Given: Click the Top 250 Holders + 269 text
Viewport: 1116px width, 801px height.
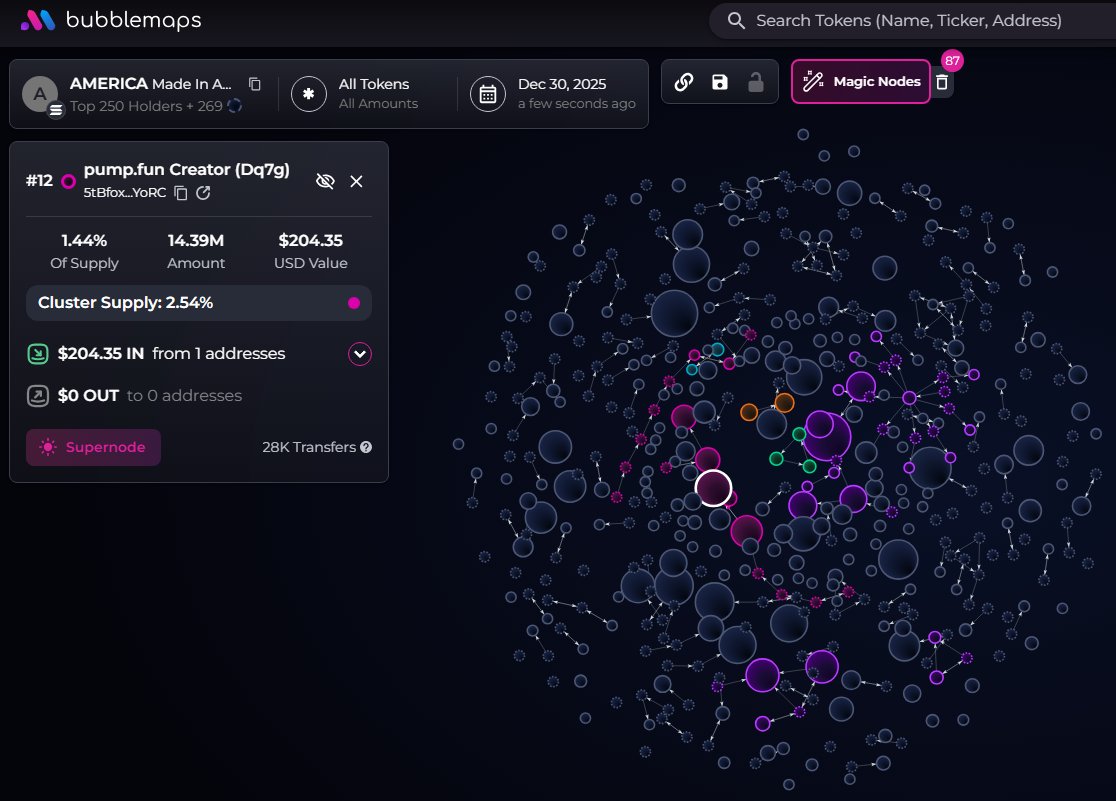Looking at the screenshot, I should [146, 106].
